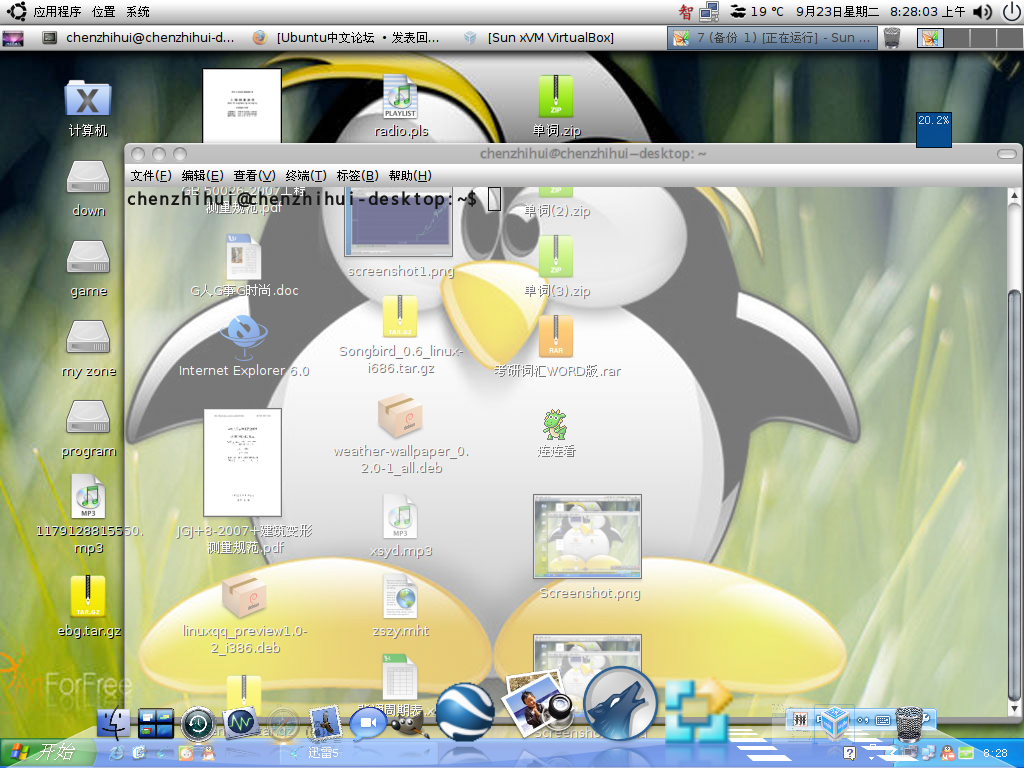Screen dimensions: 1024x768
Task: Switch to the Ubuntu中文论坛 Firefox window
Action: pyautogui.click(x=346, y=38)
